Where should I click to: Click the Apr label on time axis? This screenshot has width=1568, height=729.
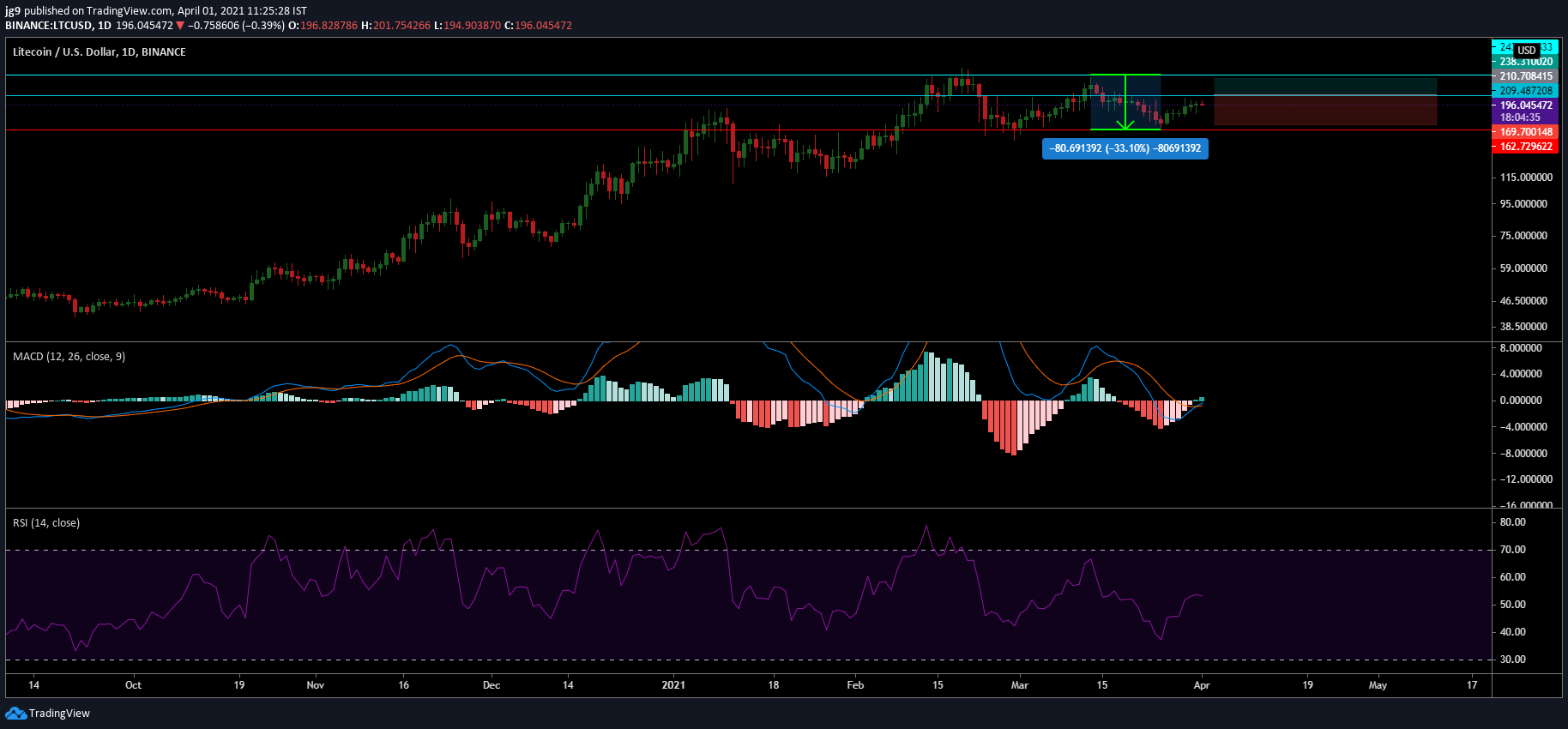pos(1202,685)
